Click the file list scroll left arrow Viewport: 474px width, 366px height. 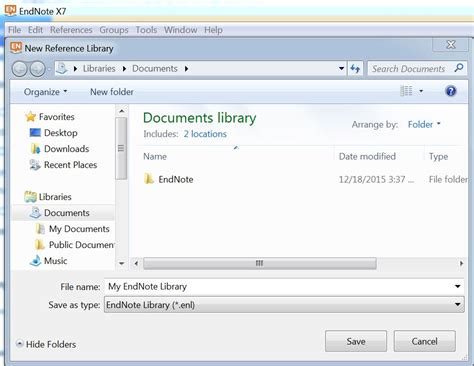(x=136, y=263)
